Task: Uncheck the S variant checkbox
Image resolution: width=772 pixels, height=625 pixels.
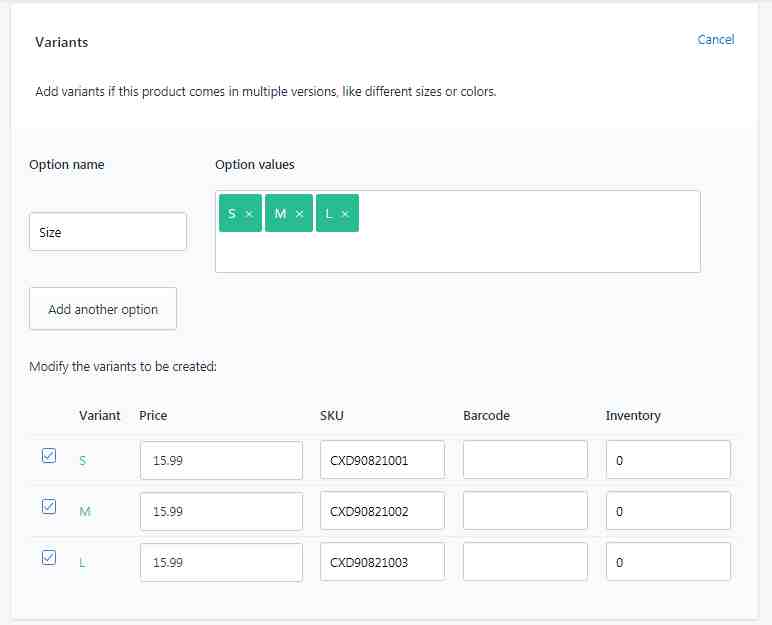Action: click(49, 456)
